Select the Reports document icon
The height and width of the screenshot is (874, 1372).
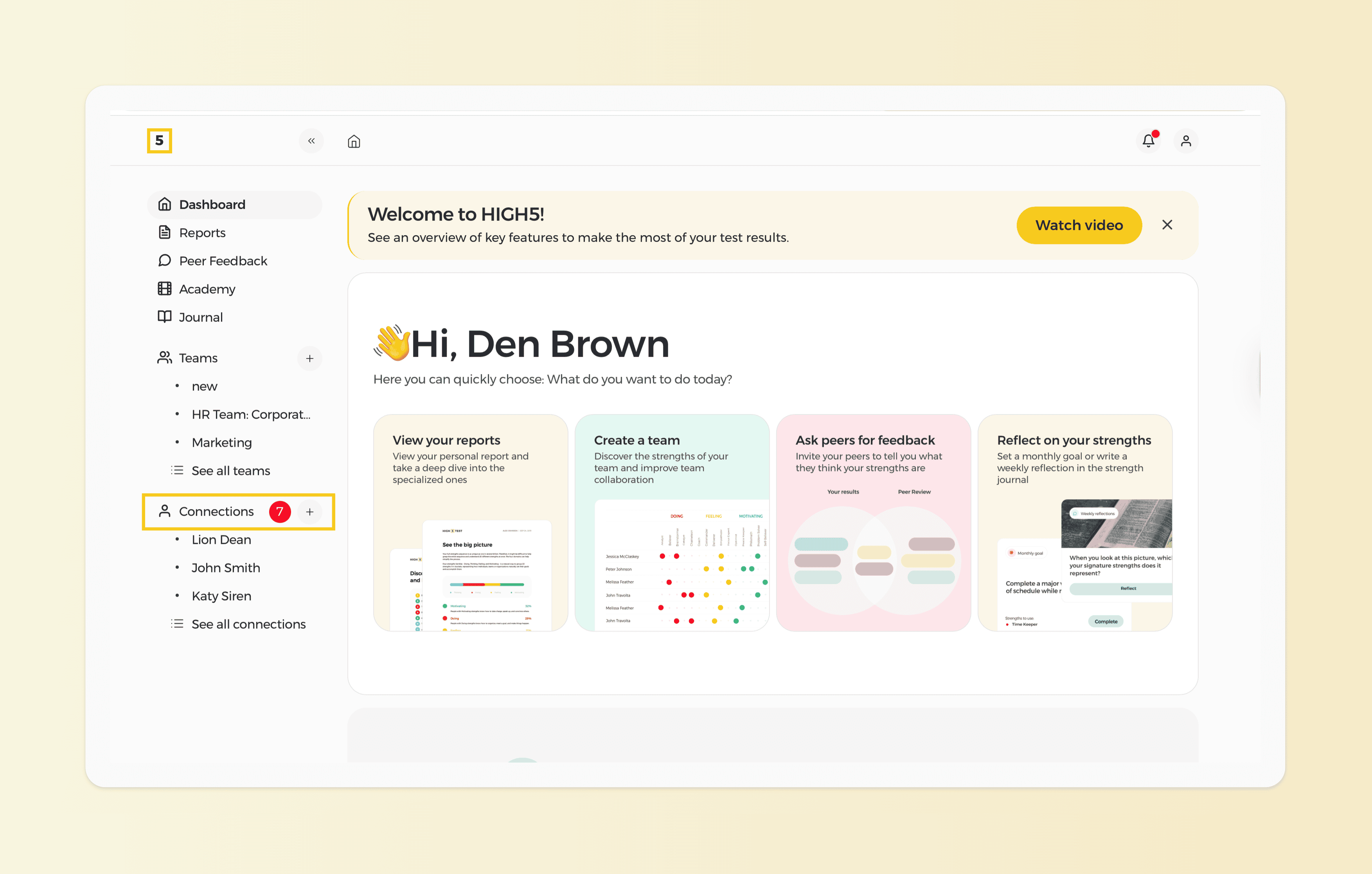(x=165, y=232)
